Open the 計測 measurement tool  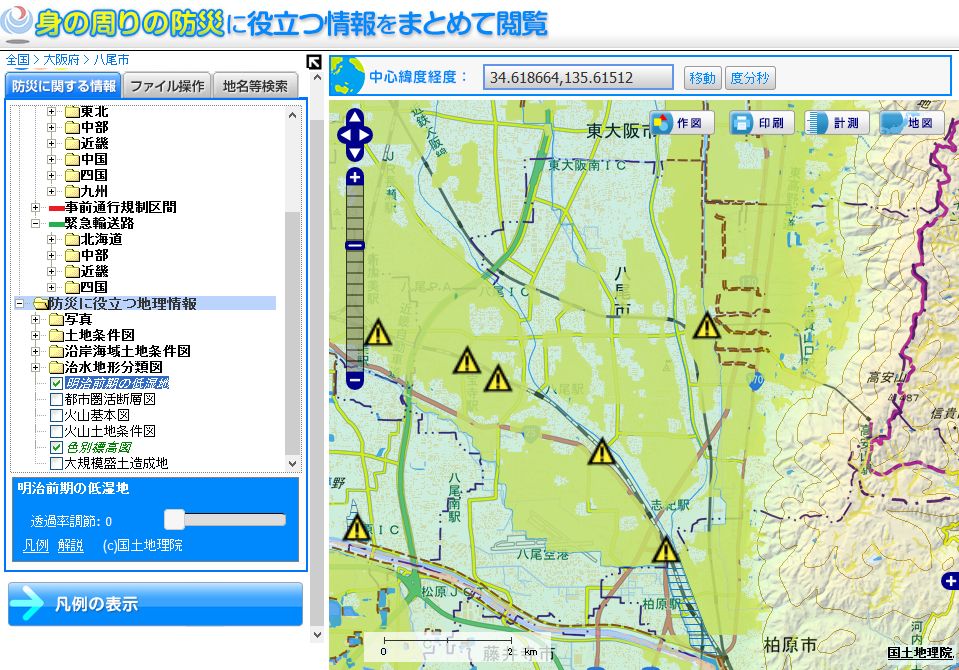tap(836, 123)
